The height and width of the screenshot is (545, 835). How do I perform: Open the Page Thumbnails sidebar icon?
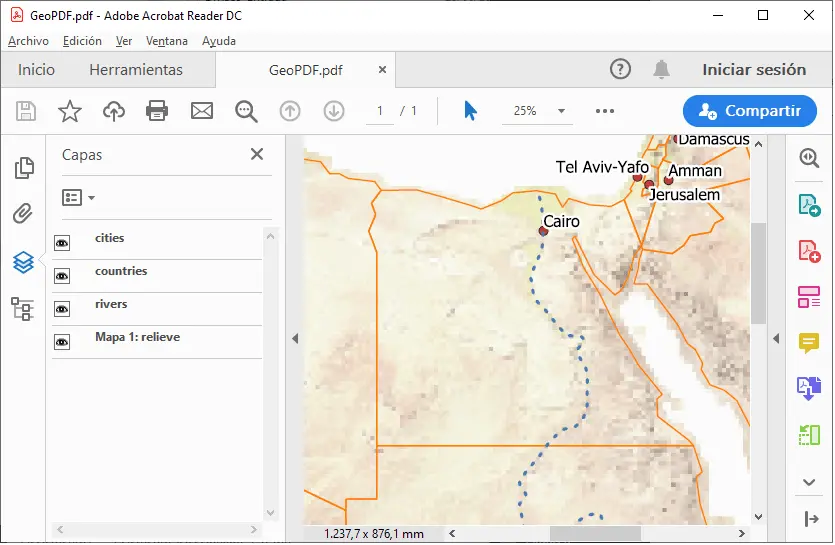click(x=24, y=168)
